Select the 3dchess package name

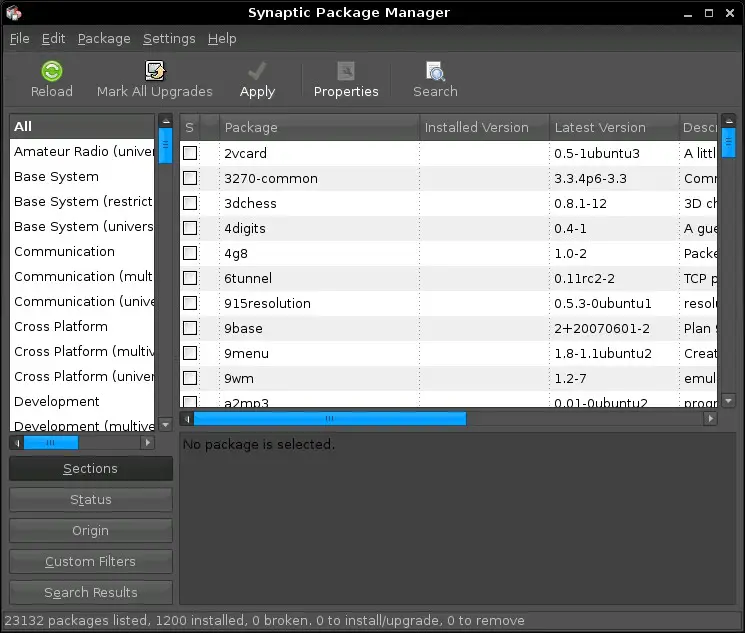coord(250,203)
